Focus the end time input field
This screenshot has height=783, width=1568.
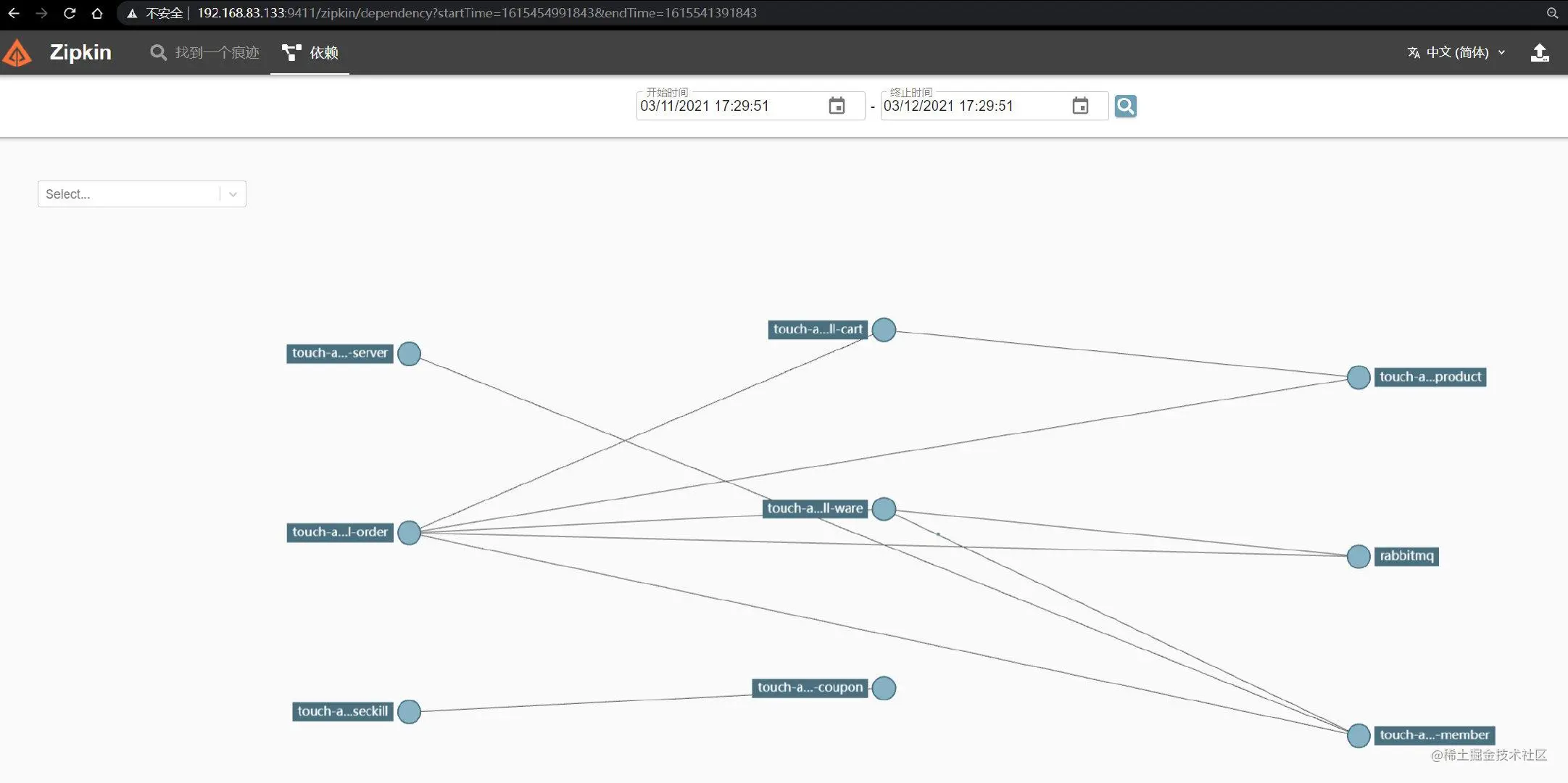point(974,106)
